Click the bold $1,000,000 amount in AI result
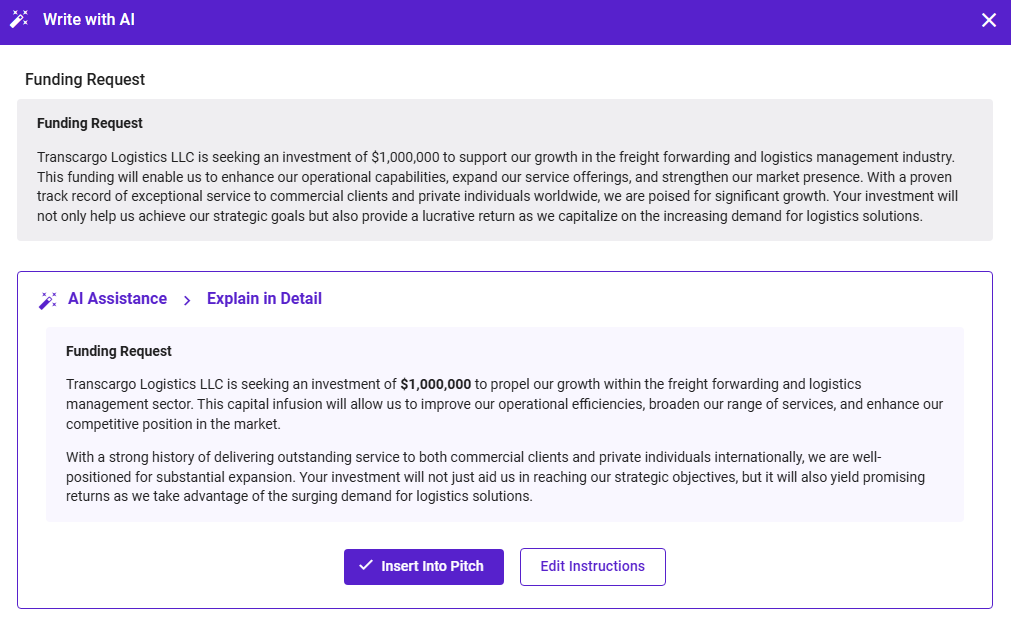The image size is (1011, 639). click(436, 384)
